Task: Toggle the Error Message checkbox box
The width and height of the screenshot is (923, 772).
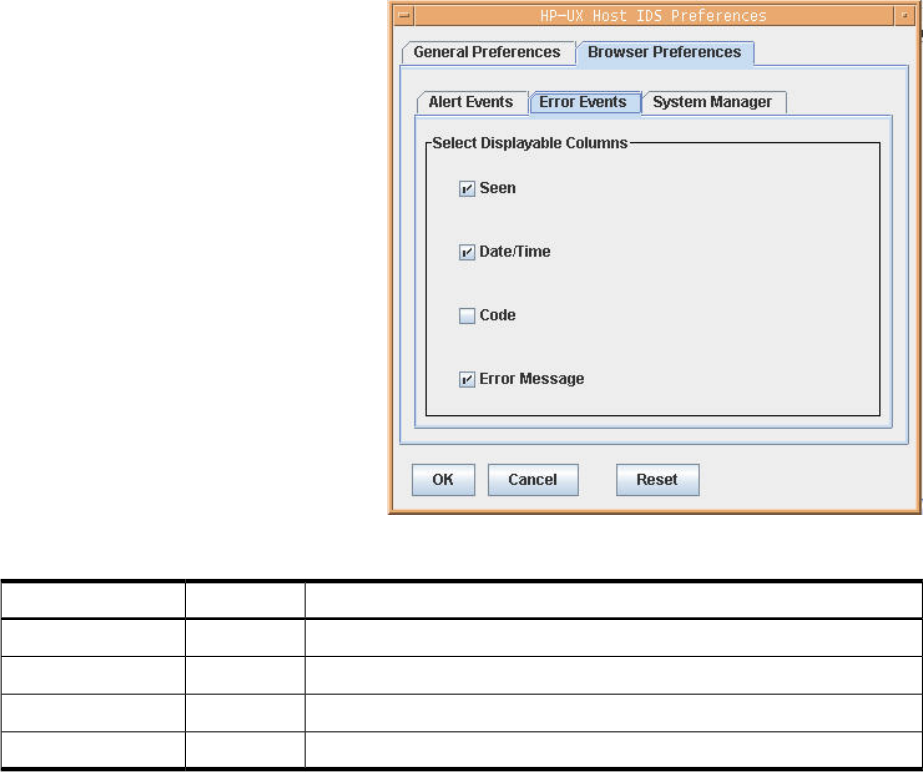Action: click(467, 380)
